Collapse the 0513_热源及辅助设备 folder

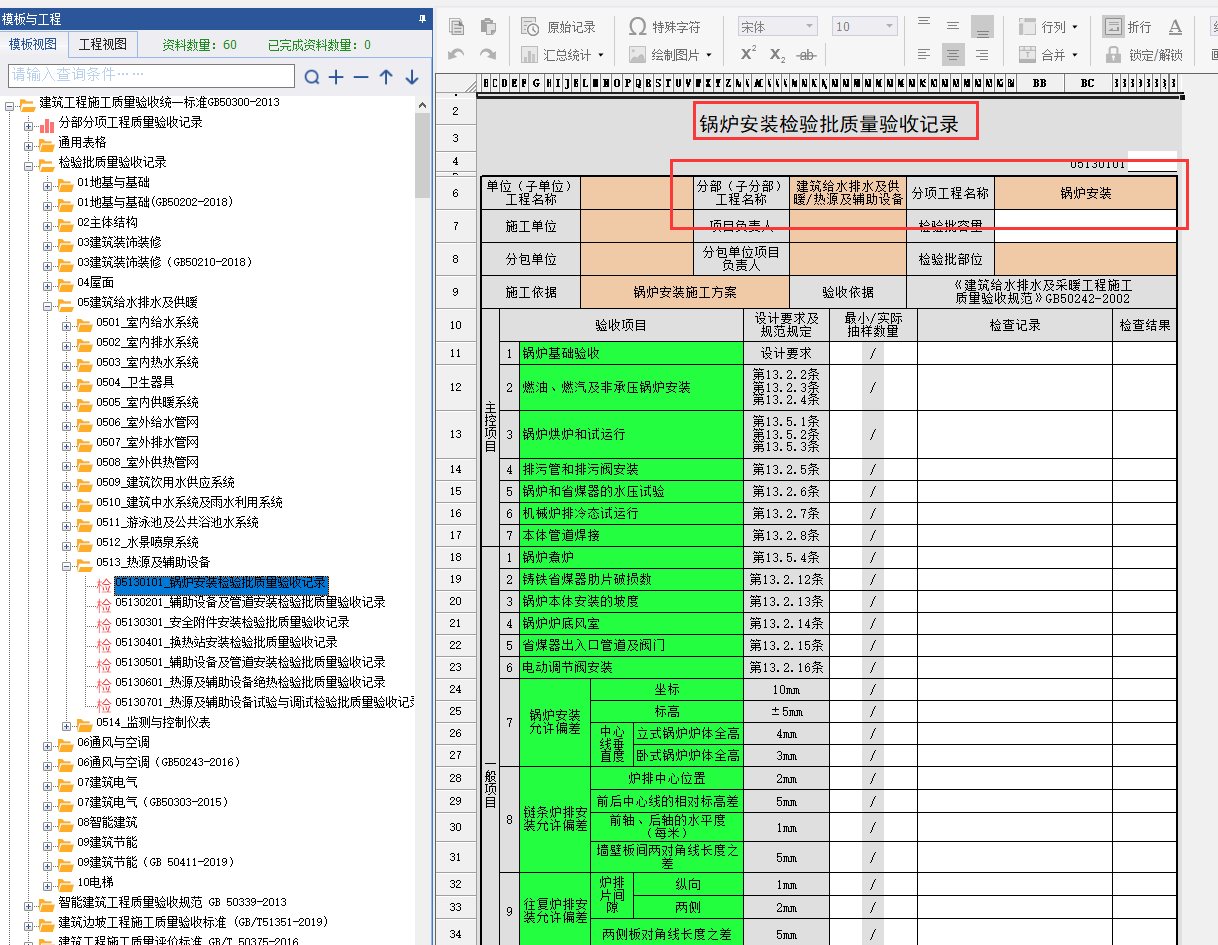pyautogui.click(x=66, y=565)
